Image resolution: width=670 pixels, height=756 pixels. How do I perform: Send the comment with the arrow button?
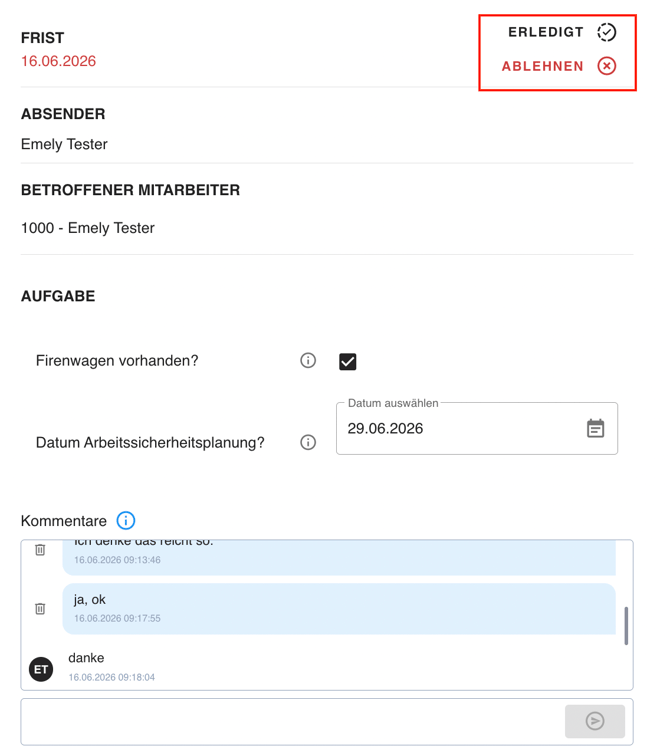(595, 721)
